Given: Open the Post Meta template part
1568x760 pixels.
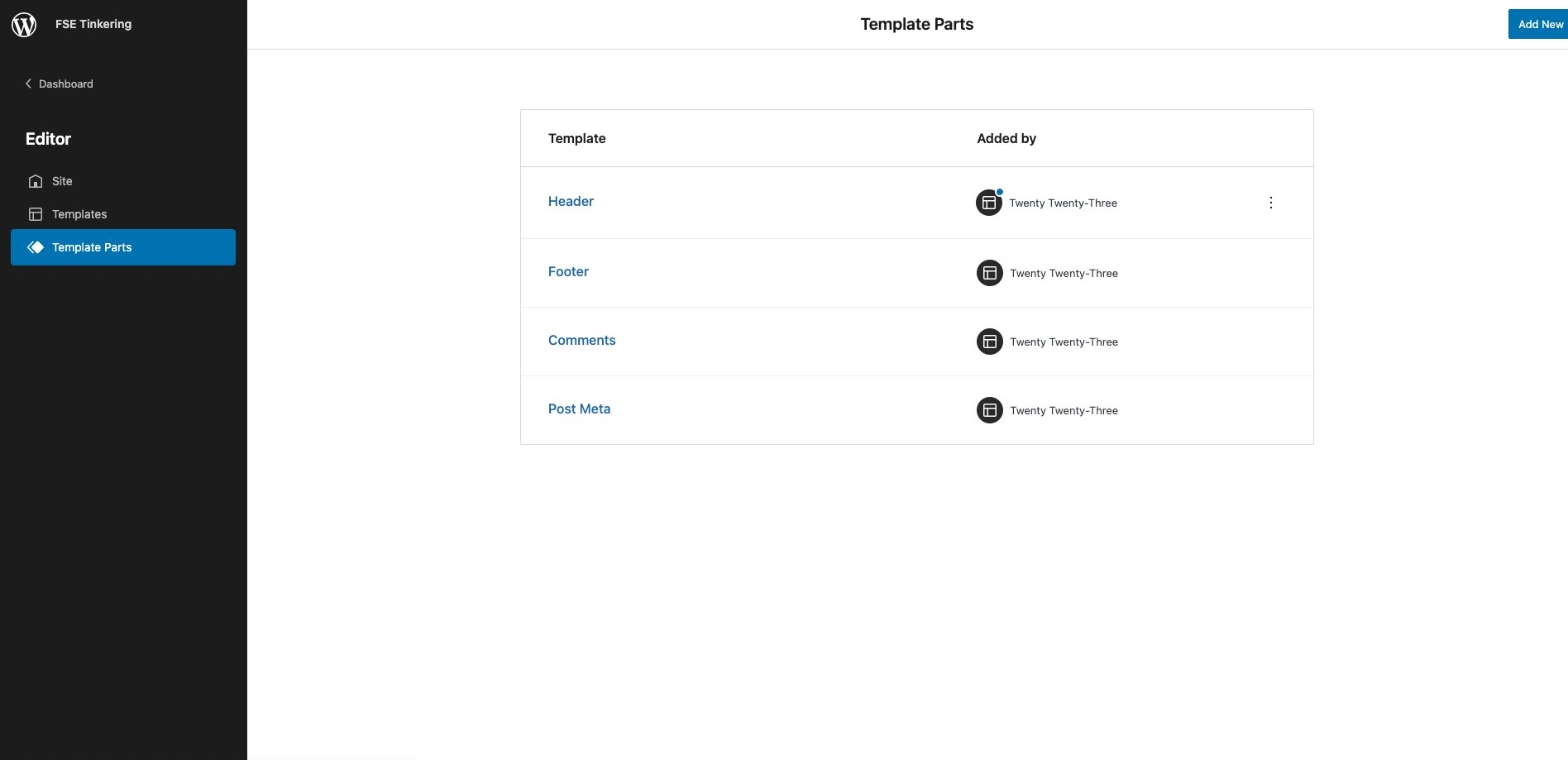Looking at the screenshot, I should [579, 409].
